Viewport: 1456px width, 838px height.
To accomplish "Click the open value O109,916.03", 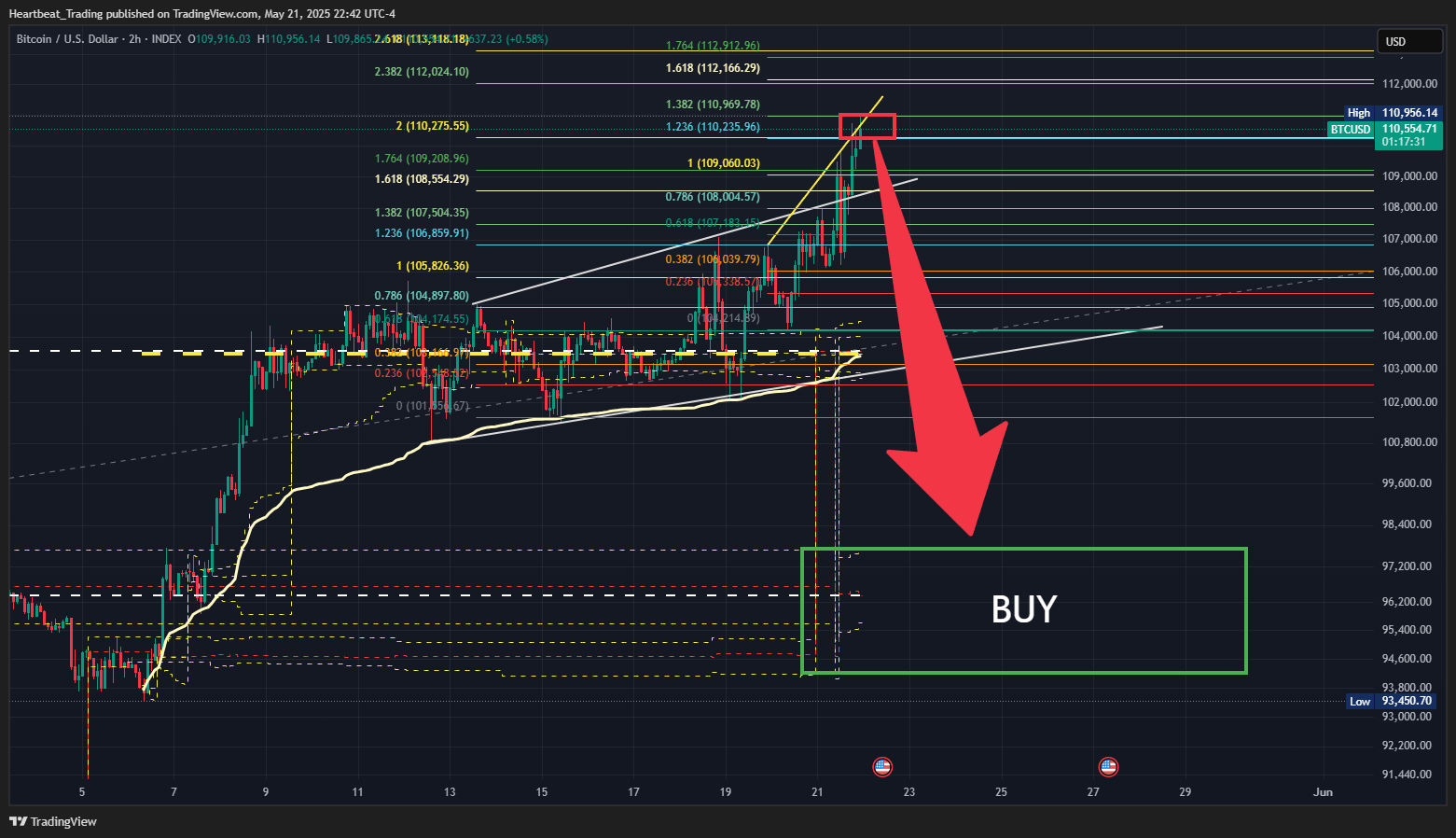I will point(219,39).
